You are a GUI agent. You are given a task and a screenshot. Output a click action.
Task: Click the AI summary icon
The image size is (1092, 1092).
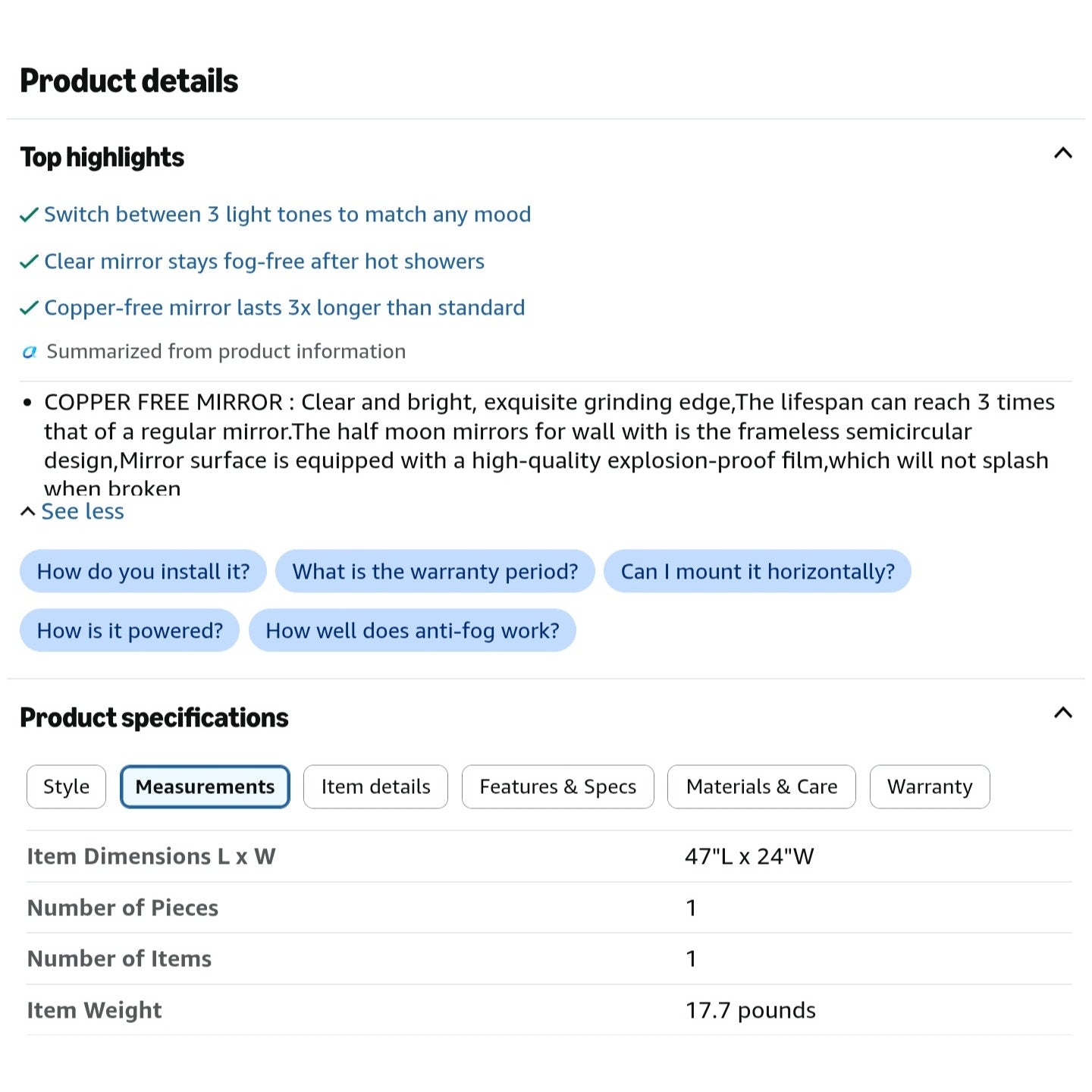coord(30,352)
